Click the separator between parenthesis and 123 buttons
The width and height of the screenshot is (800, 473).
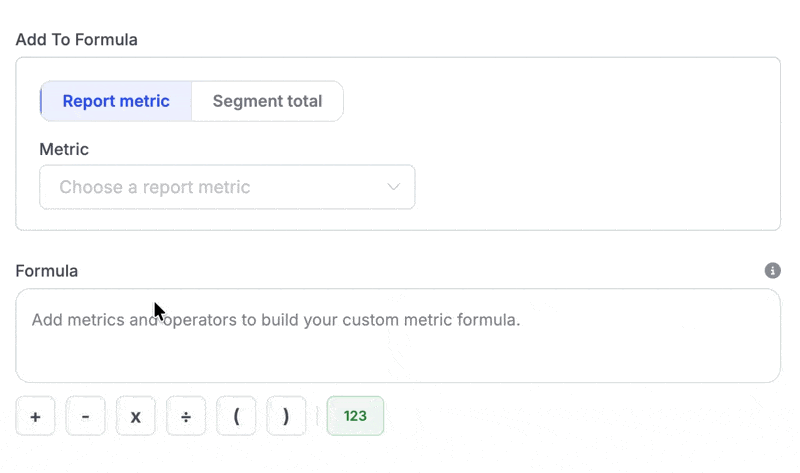tap(316, 416)
